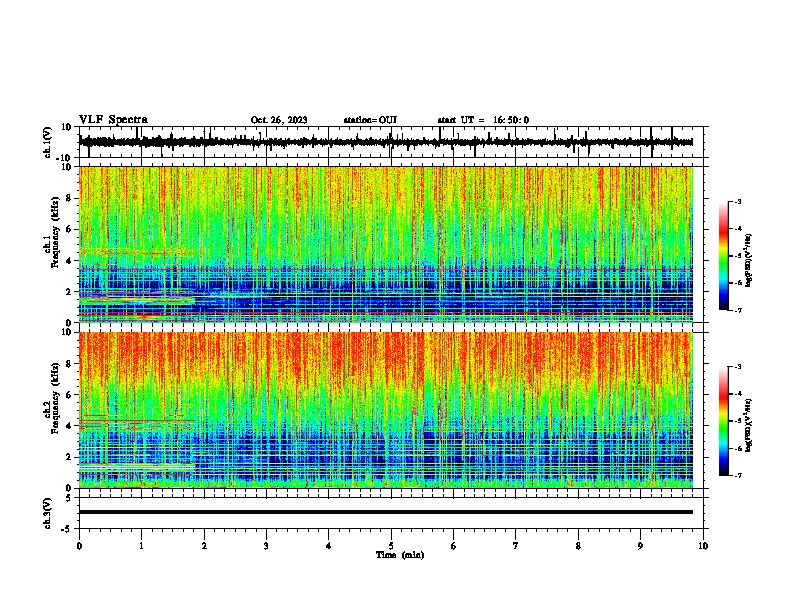Image resolution: width=792 pixels, height=612 pixels.
Task: Click time-axis tick label '7'
Action: pyautogui.click(x=516, y=546)
